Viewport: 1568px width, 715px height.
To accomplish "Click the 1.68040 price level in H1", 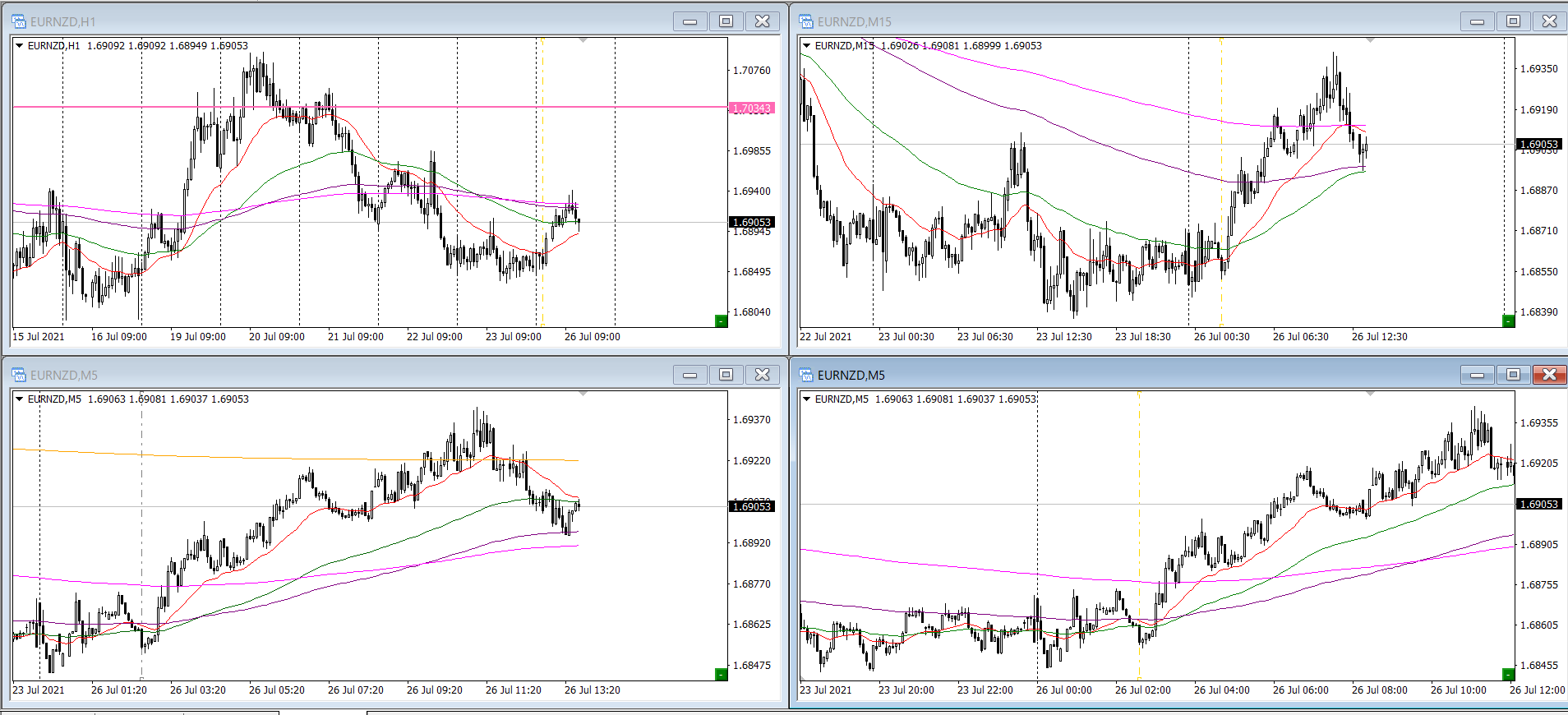I will pos(752,312).
